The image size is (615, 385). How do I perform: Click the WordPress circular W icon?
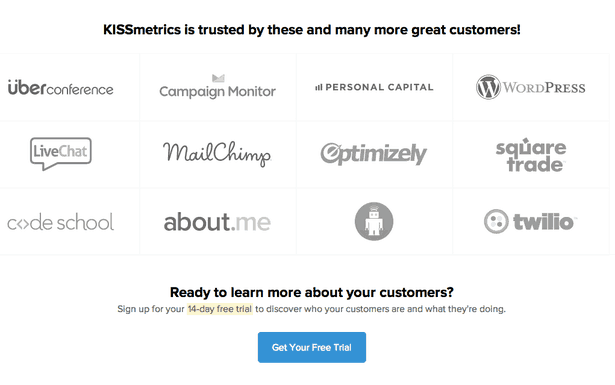(488, 87)
